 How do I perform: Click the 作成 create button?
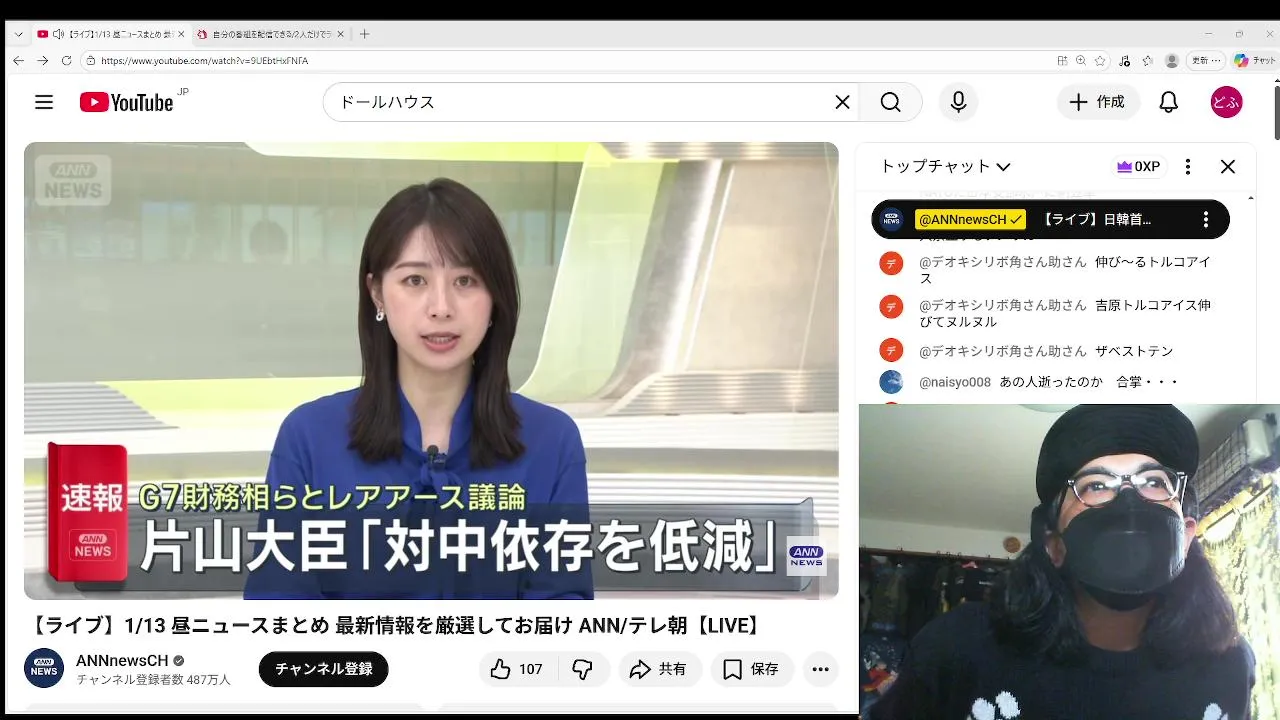pyautogui.click(x=1098, y=102)
